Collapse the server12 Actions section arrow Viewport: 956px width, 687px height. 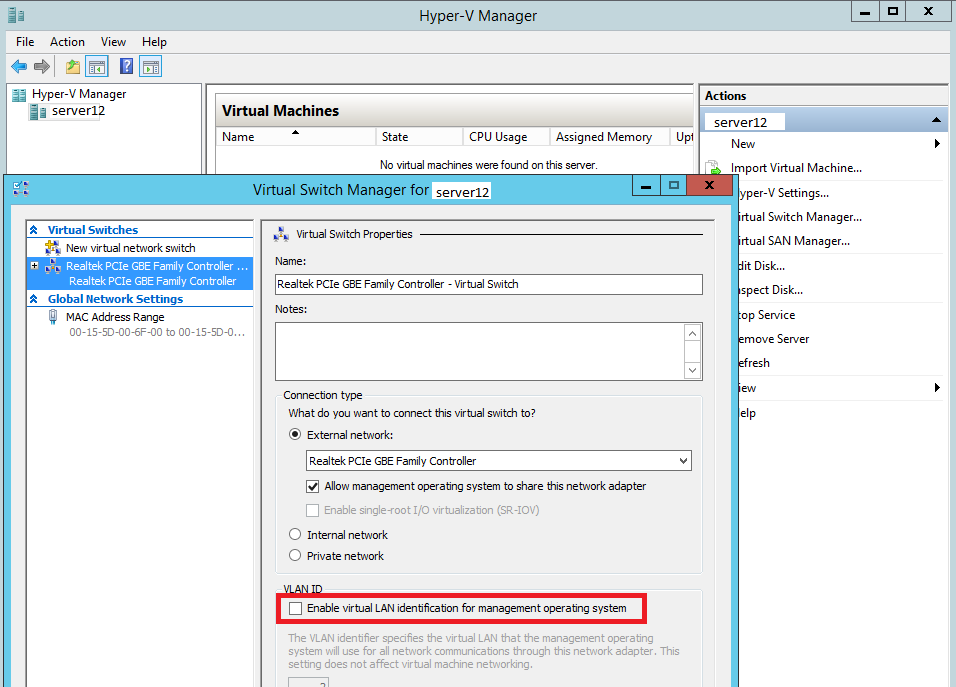coord(936,121)
